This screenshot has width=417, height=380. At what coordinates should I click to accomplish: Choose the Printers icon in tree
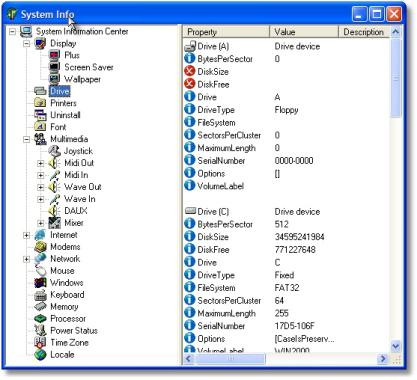[x=40, y=103]
